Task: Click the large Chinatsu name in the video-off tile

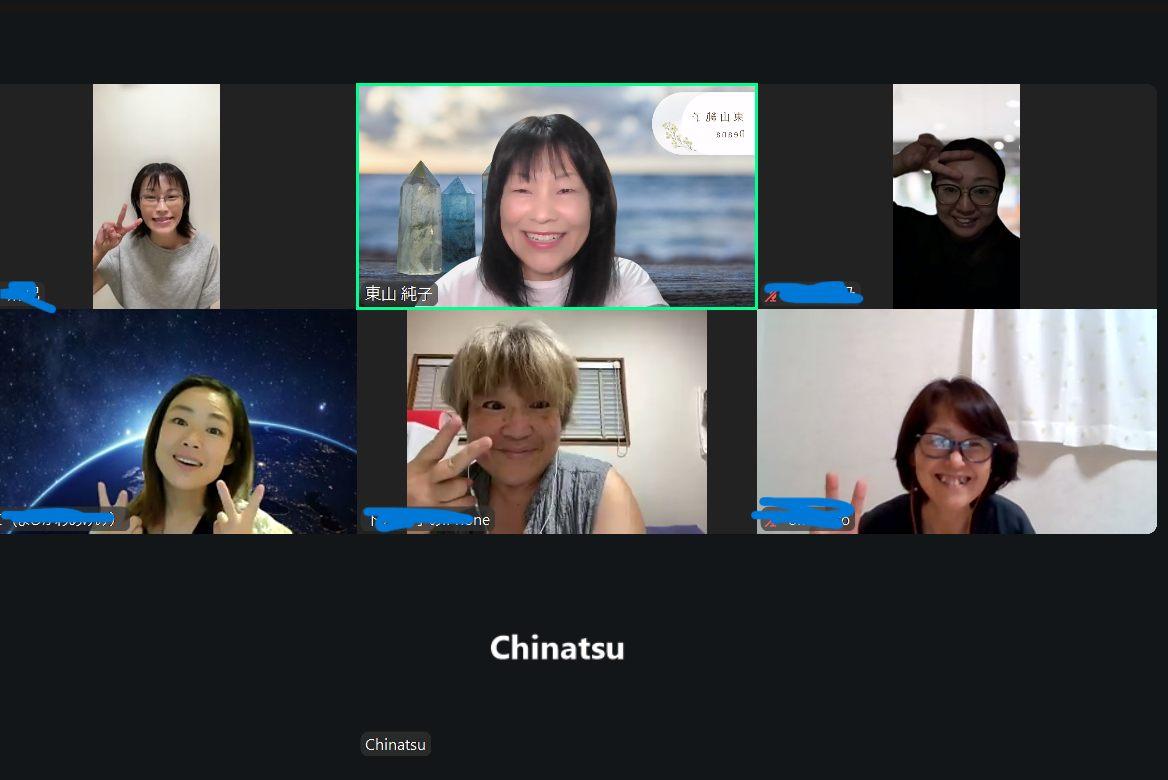Action: [x=556, y=647]
